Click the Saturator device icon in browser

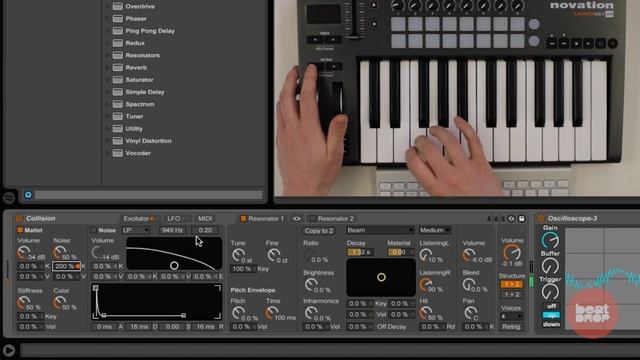point(118,80)
